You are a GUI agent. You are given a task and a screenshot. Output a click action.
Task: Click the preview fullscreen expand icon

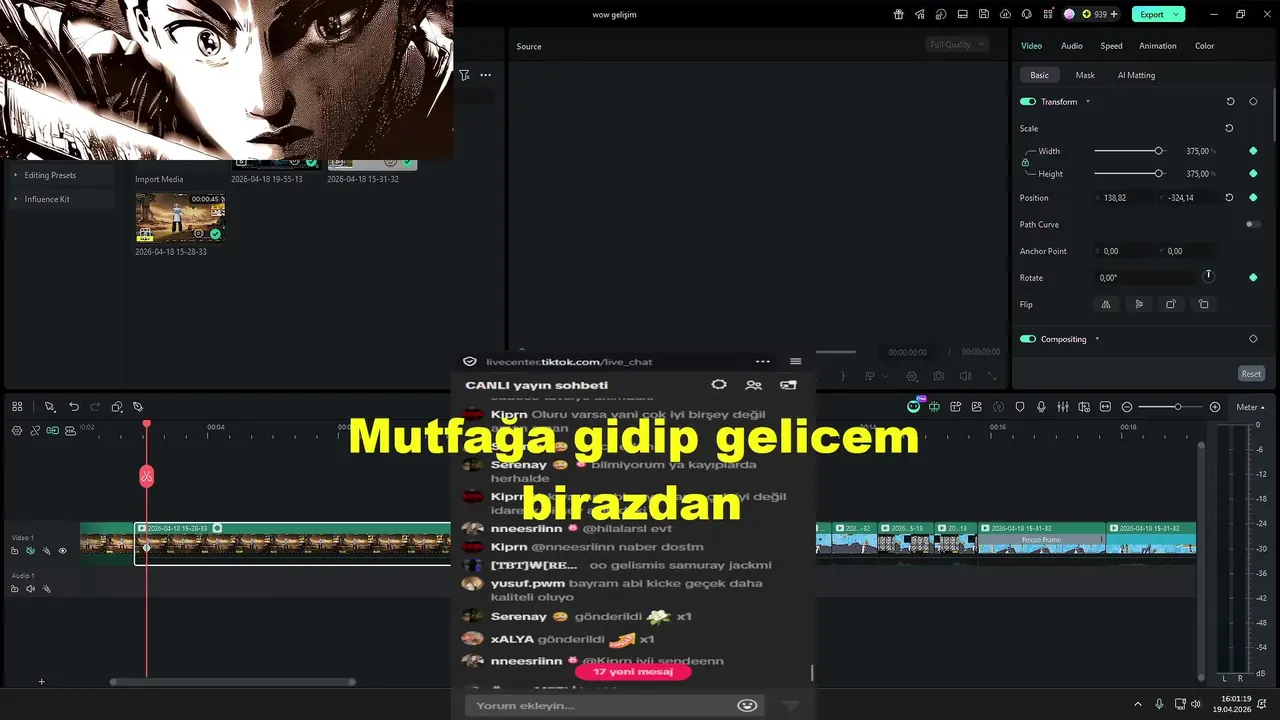(x=992, y=376)
